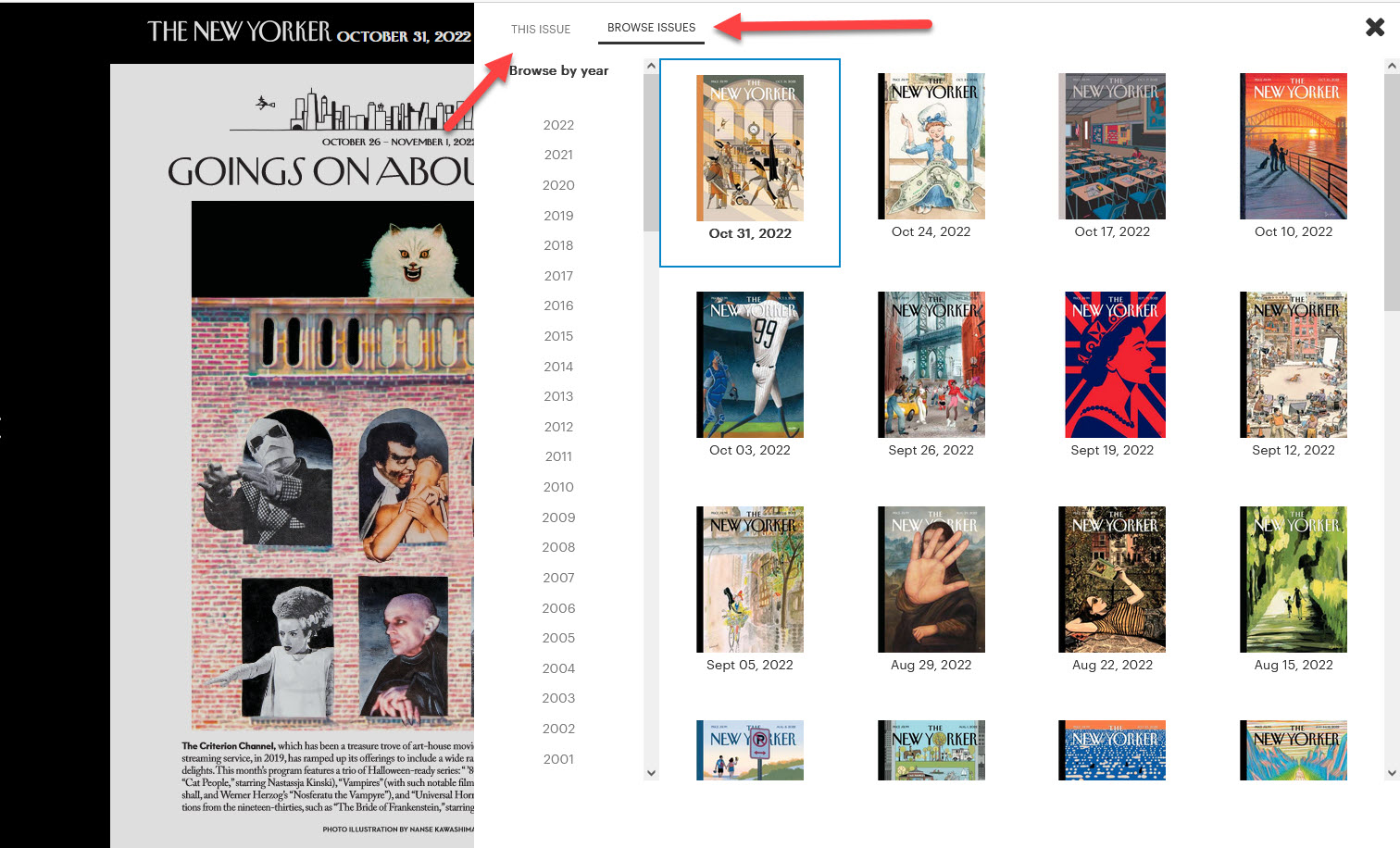Open the Oct 03, 2022 baseball cover
This screenshot has height=848, width=1400.
point(750,365)
